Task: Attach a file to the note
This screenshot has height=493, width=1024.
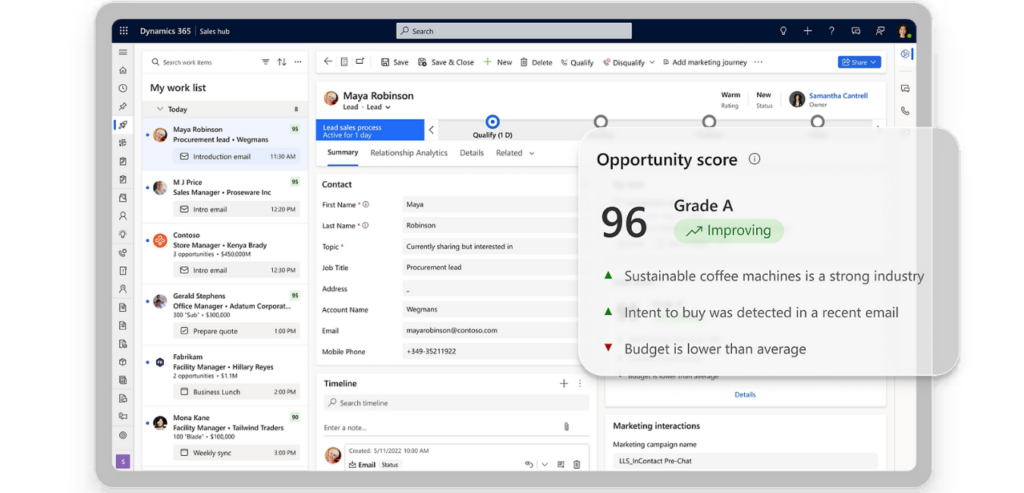Action: 566,426
